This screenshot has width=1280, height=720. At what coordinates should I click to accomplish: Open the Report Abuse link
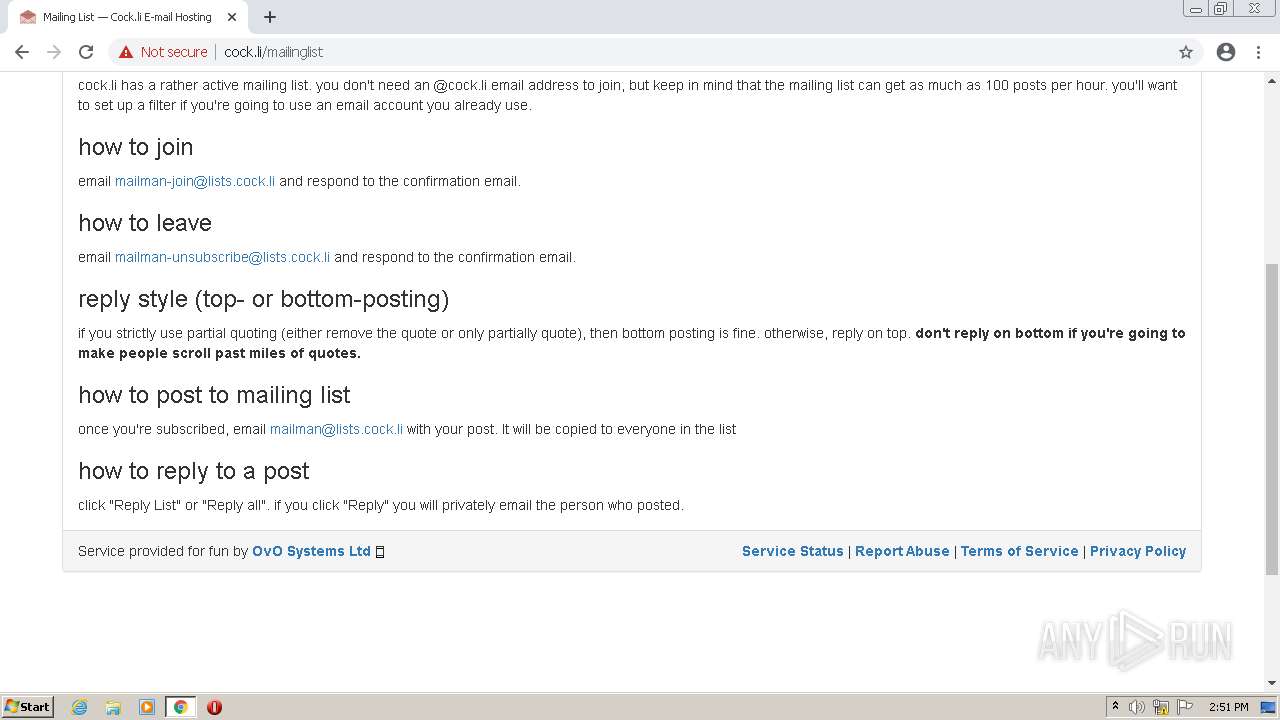[x=902, y=551]
